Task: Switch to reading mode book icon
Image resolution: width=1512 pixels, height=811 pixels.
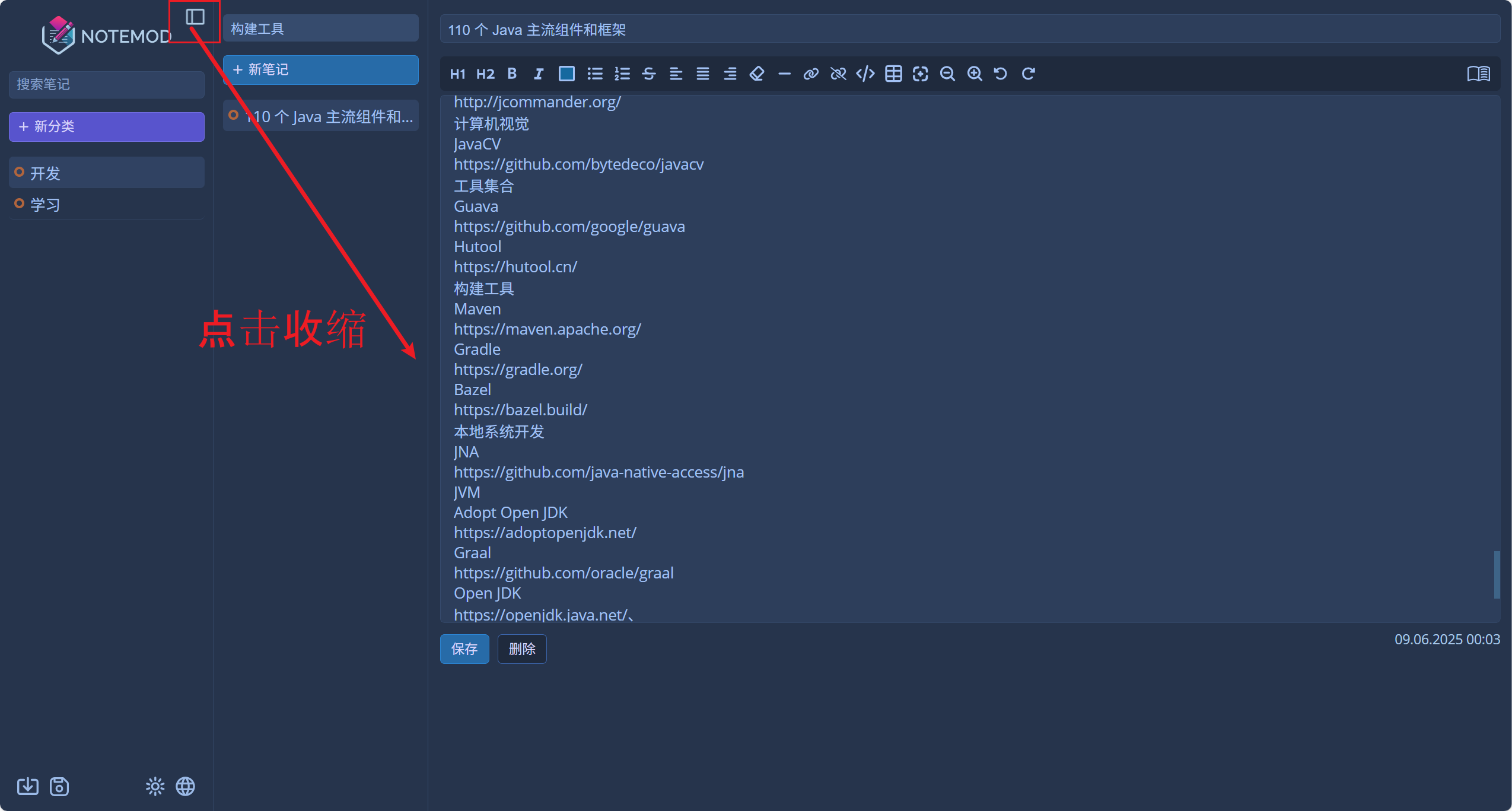Action: (x=1478, y=74)
